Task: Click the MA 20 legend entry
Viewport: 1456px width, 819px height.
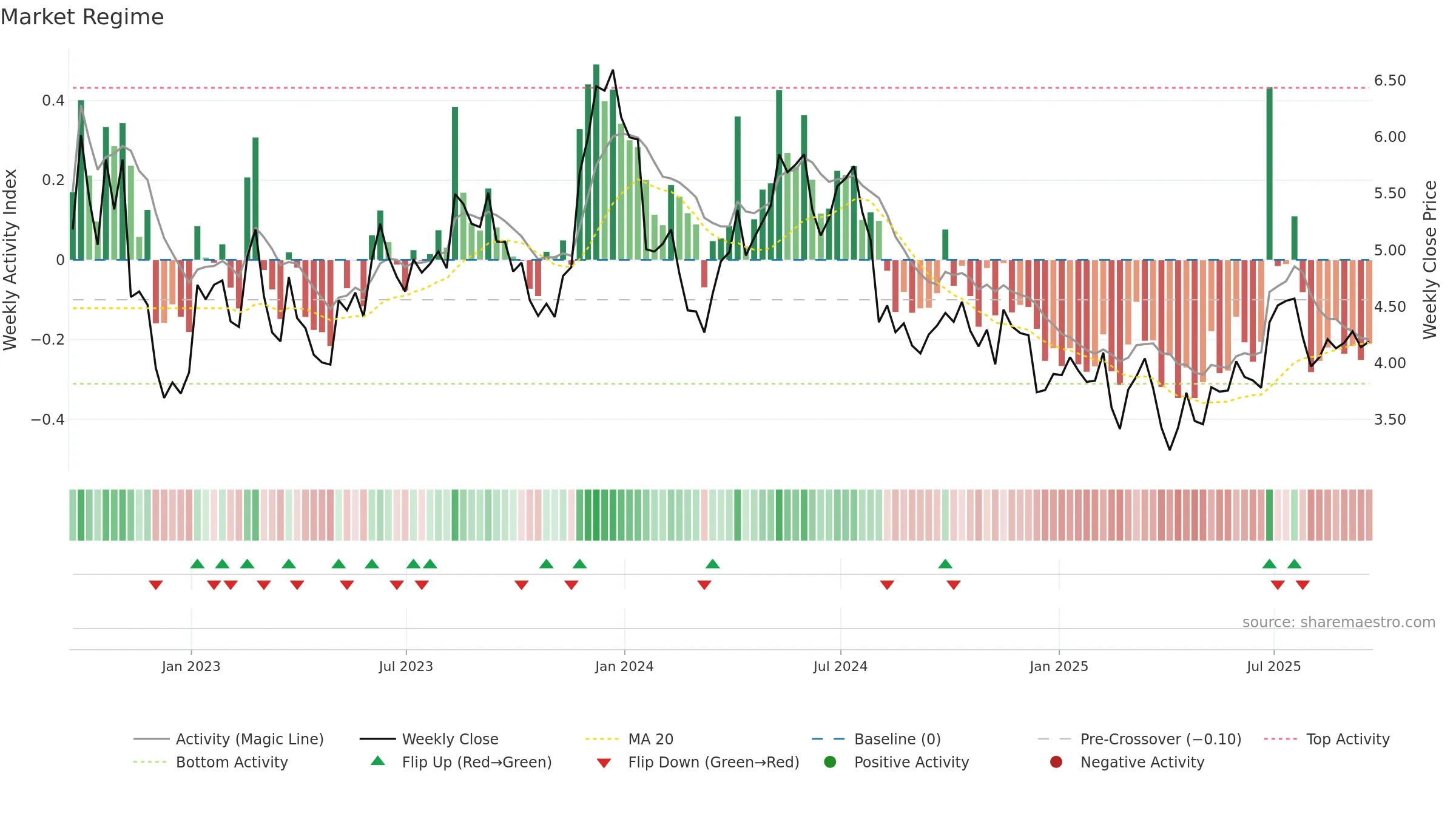Action: (x=629, y=739)
